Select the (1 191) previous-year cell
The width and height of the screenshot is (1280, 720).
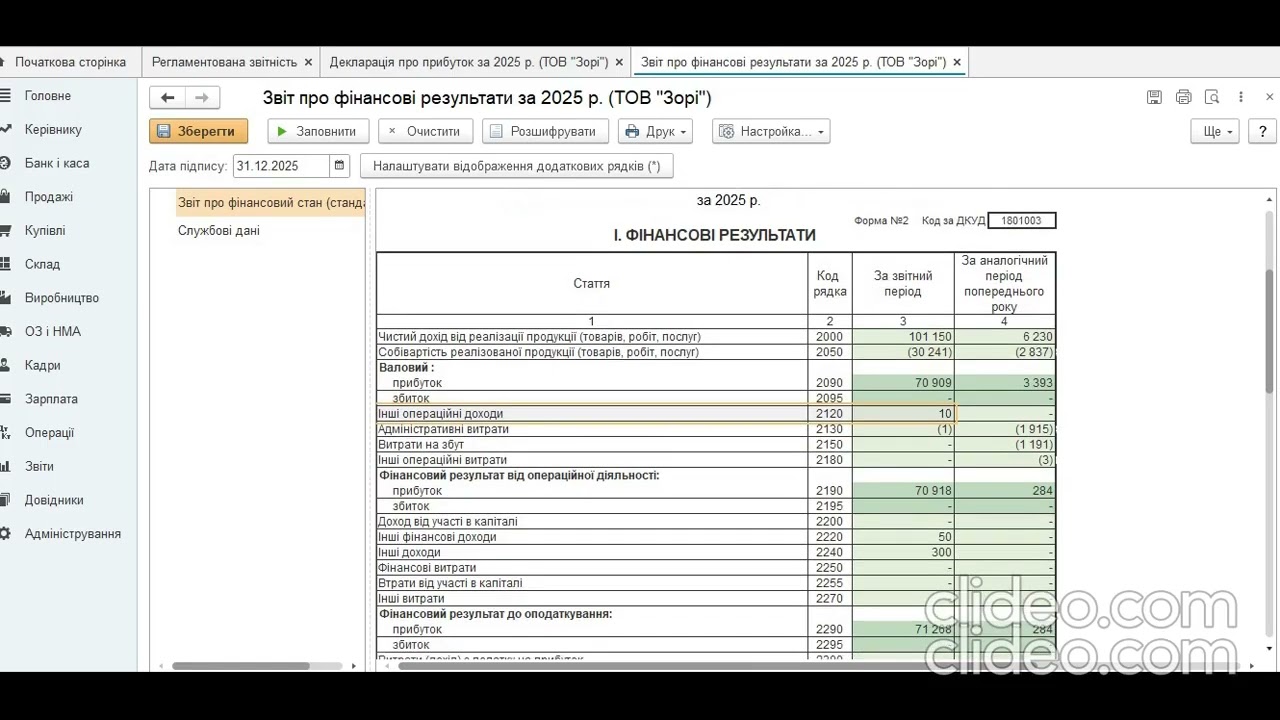click(1005, 445)
